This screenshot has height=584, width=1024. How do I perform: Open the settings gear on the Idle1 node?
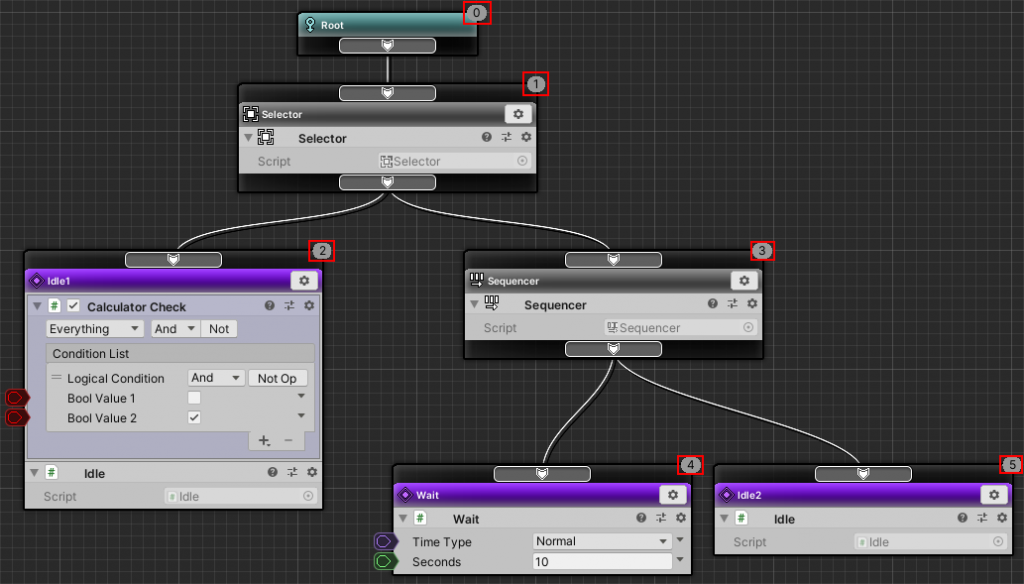(x=304, y=281)
